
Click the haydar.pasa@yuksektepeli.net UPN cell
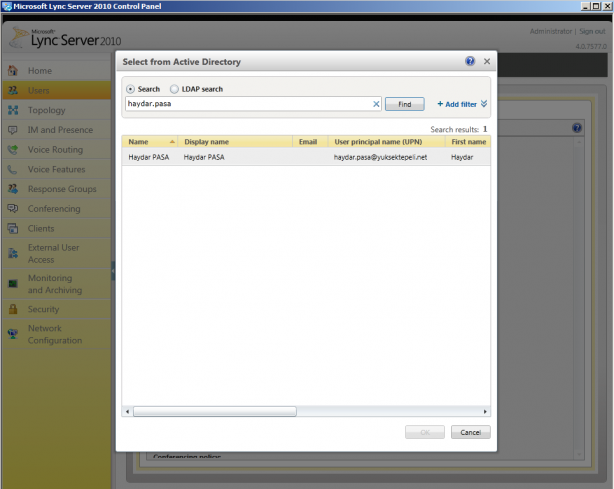pyautogui.click(x=380, y=157)
